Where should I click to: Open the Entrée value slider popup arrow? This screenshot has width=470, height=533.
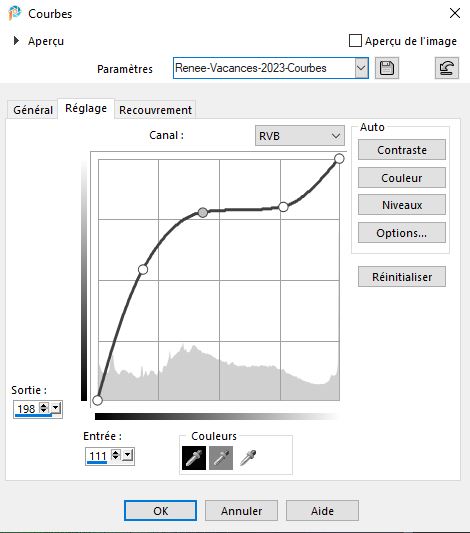(x=128, y=455)
